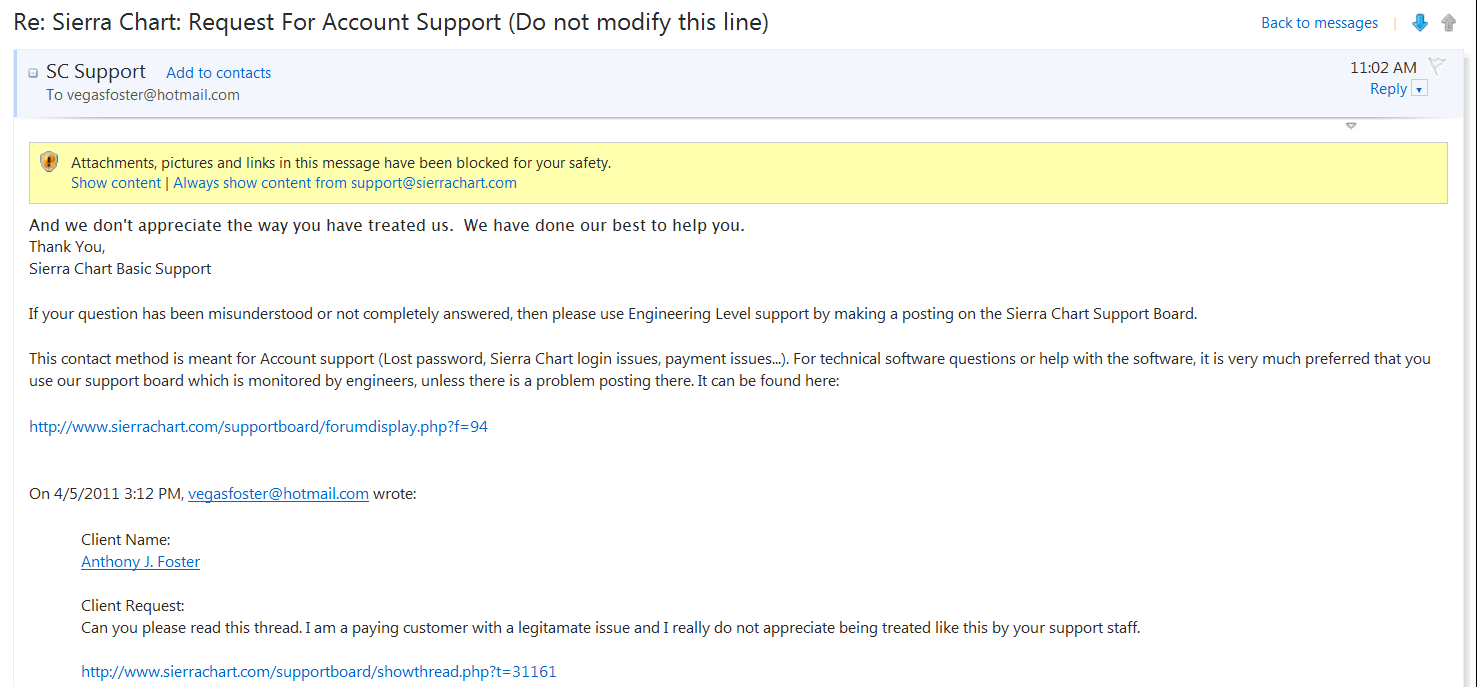The height and width of the screenshot is (687, 1477).
Task: Flag this message from SC Support
Action: point(1437,67)
